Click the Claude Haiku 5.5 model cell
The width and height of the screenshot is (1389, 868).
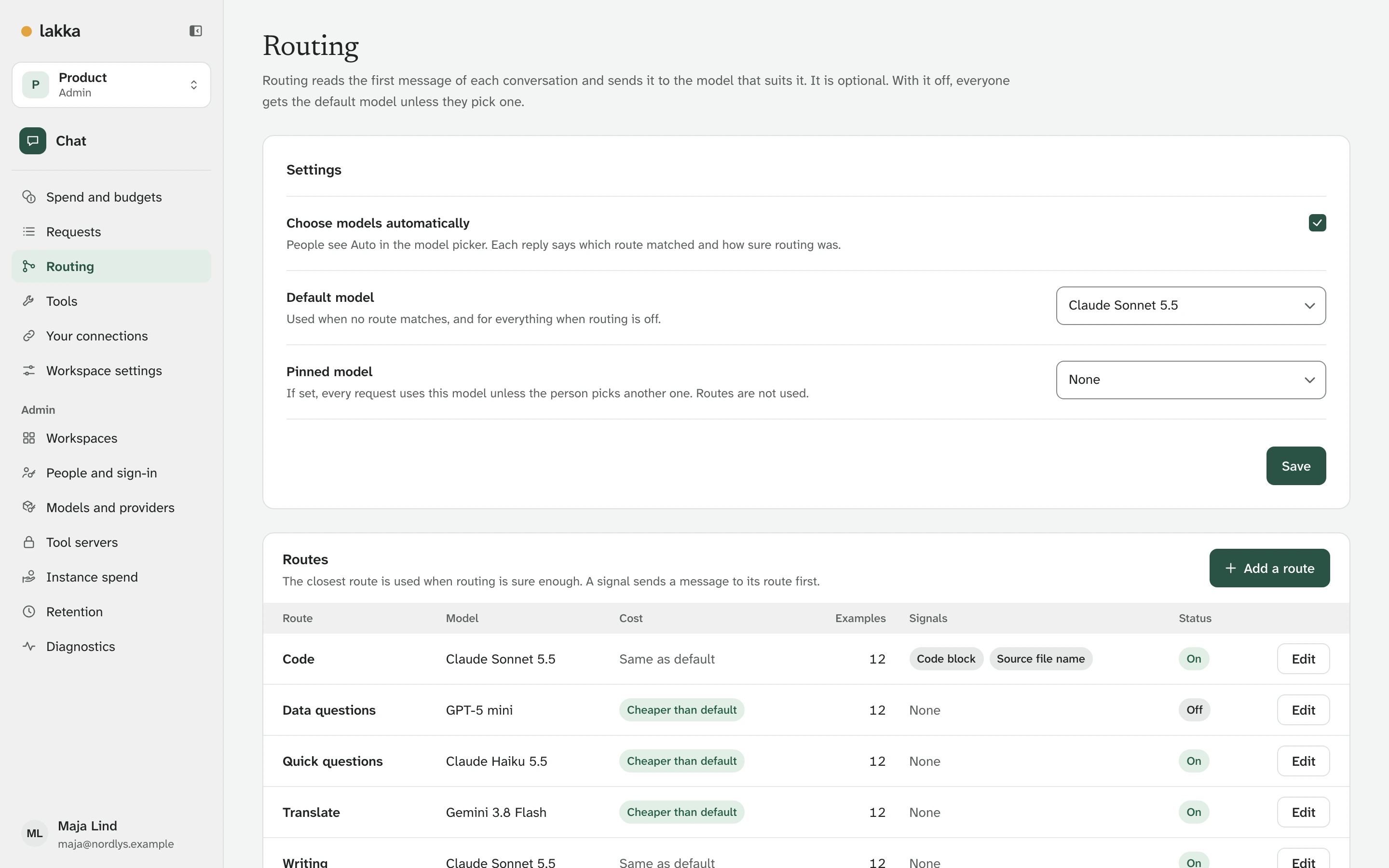pyautogui.click(x=496, y=761)
